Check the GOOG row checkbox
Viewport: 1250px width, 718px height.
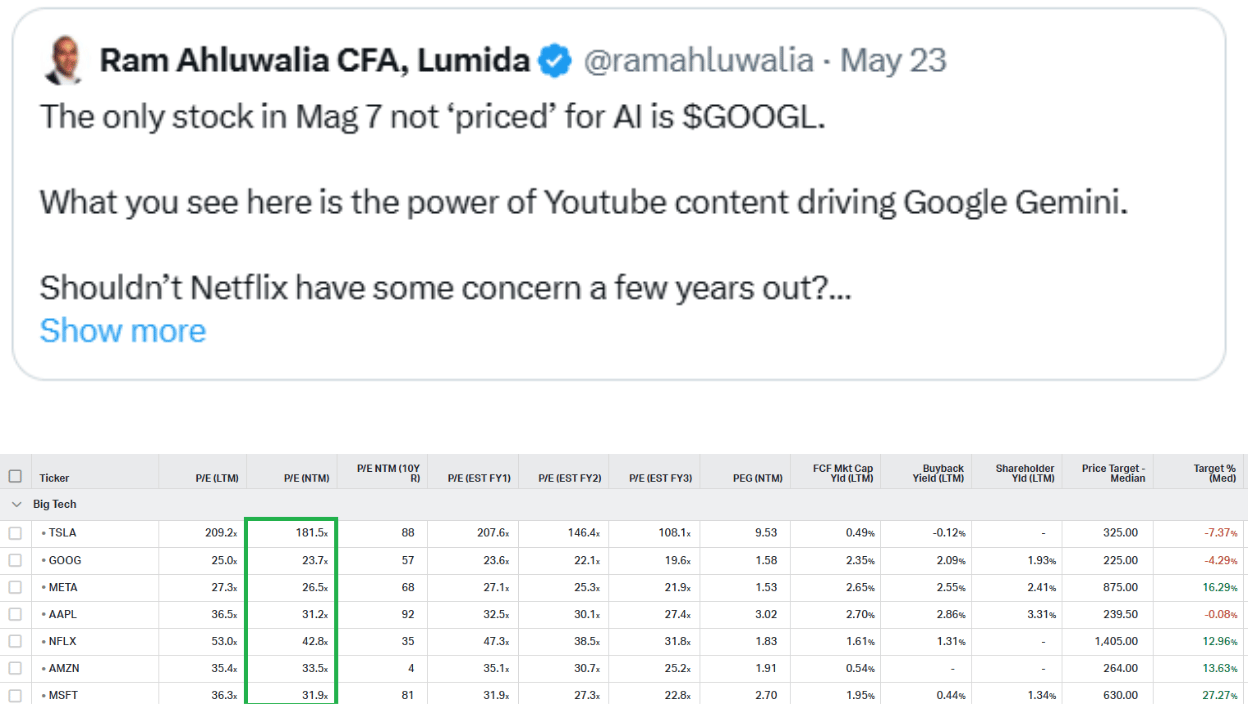(15, 560)
